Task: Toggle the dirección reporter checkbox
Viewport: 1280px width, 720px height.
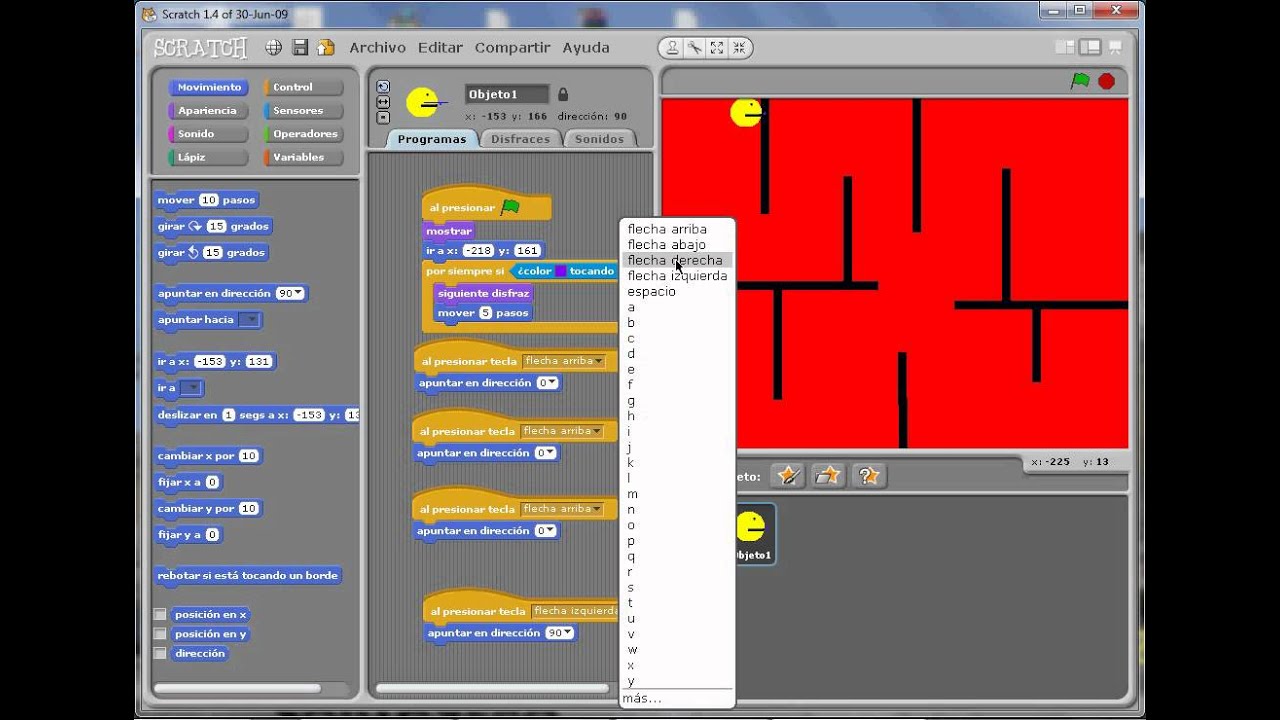Action: pos(160,653)
